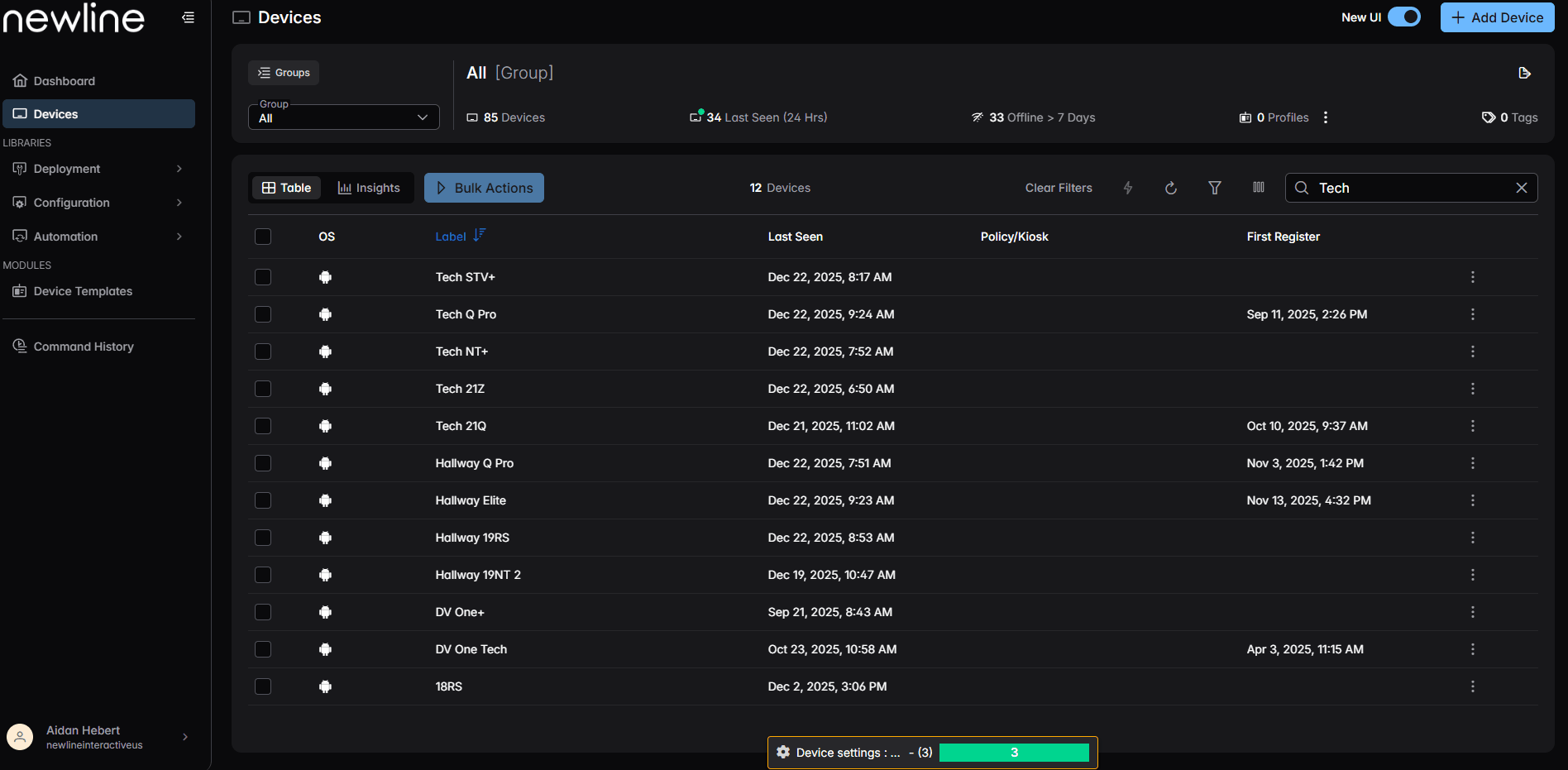Click the Tech search input field
The image size is (1568, 770).
pos(1412,188)
